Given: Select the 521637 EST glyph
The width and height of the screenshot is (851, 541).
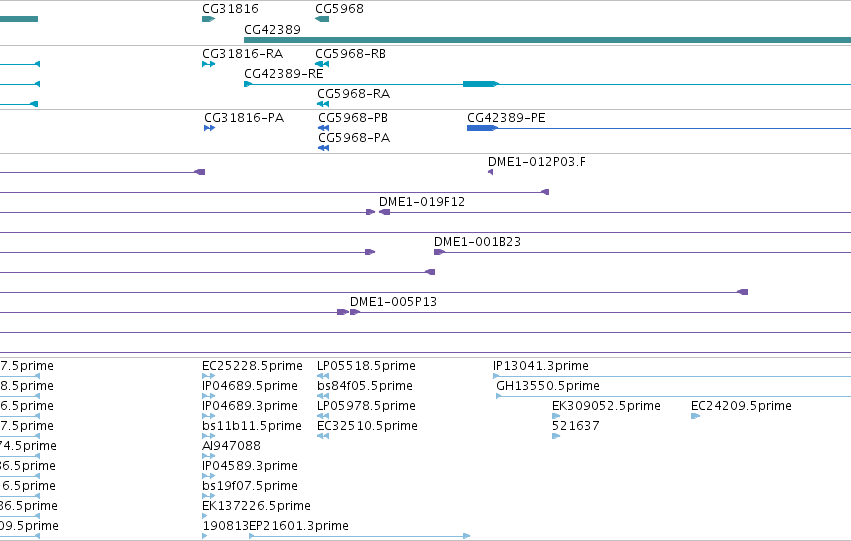Looking at the screenshot, I should (556, 436).
